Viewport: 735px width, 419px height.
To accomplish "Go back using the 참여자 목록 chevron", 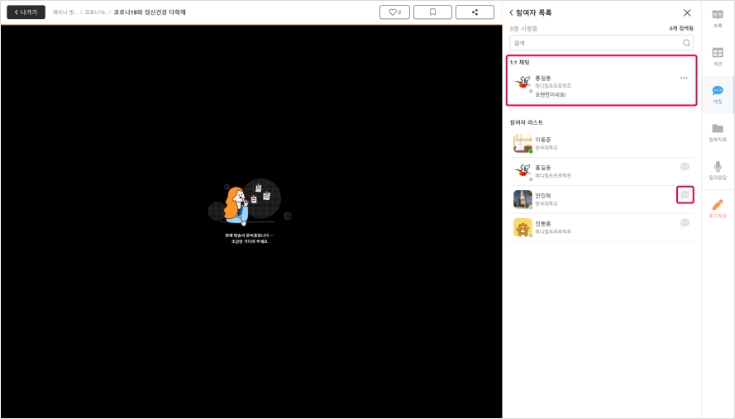I will 512,13.
